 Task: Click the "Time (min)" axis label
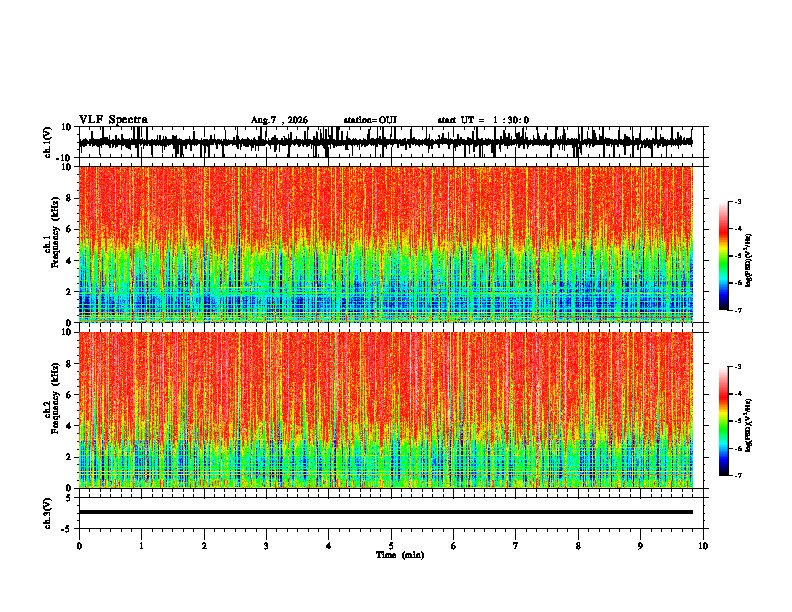pos(400,555)
